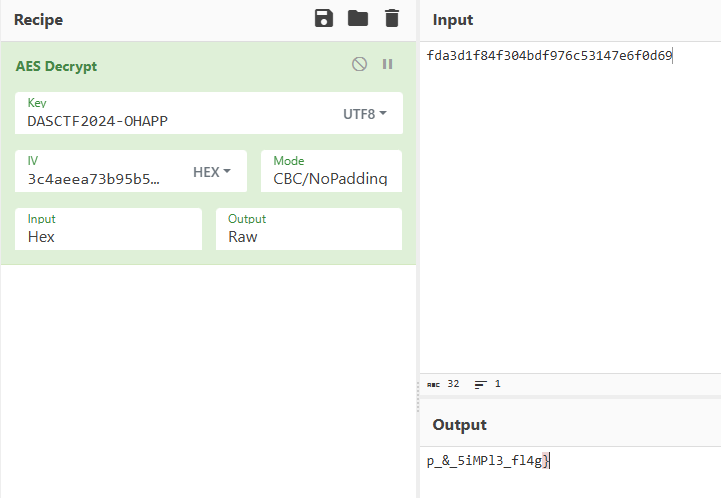721x498 pixels.
Task: Click the Recipe panel header
Action: tap(39, 20)
